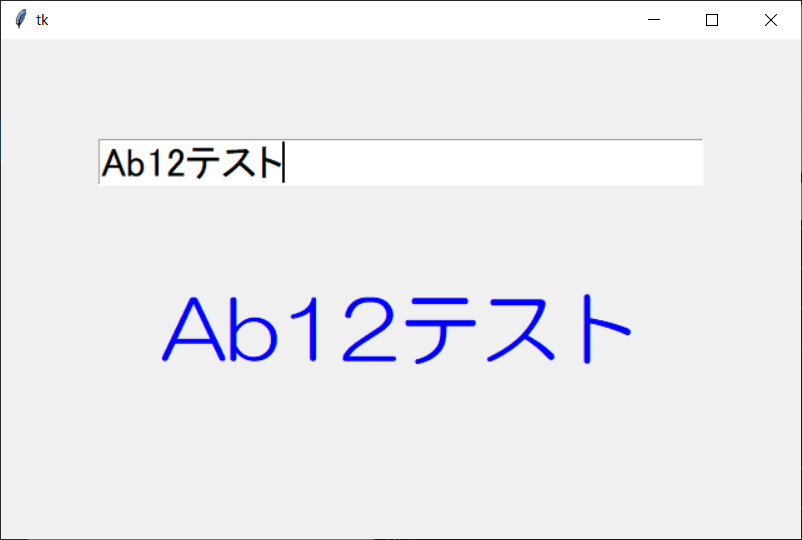Click the empty white area of entry field
802x540 pixels.
[494, 162]
